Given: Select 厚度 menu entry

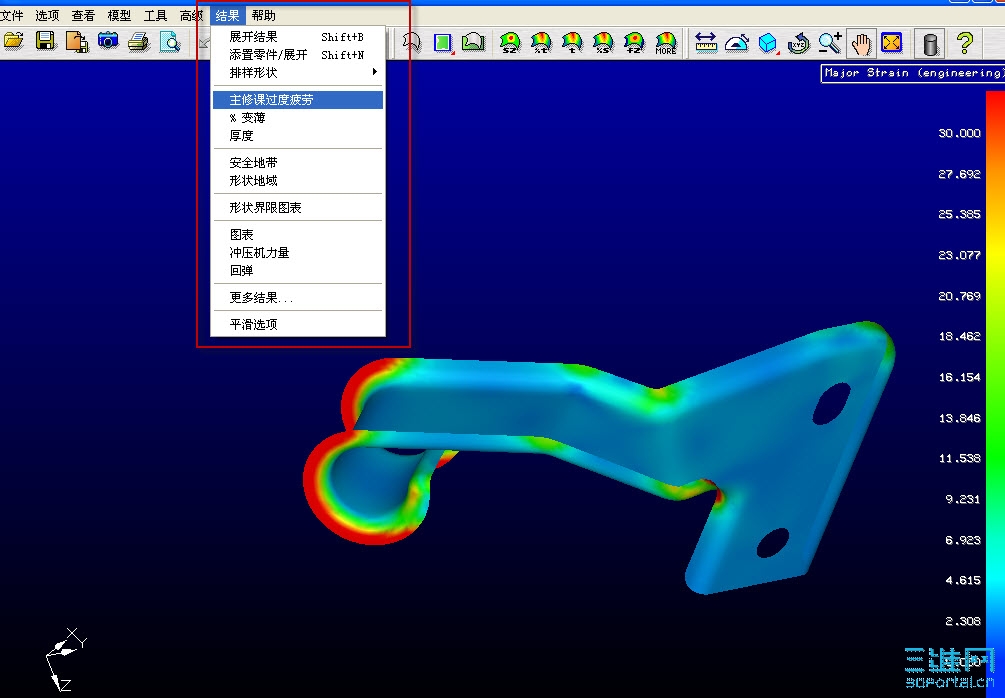Looking at the screenshot, I should click(x=298, y=135).
